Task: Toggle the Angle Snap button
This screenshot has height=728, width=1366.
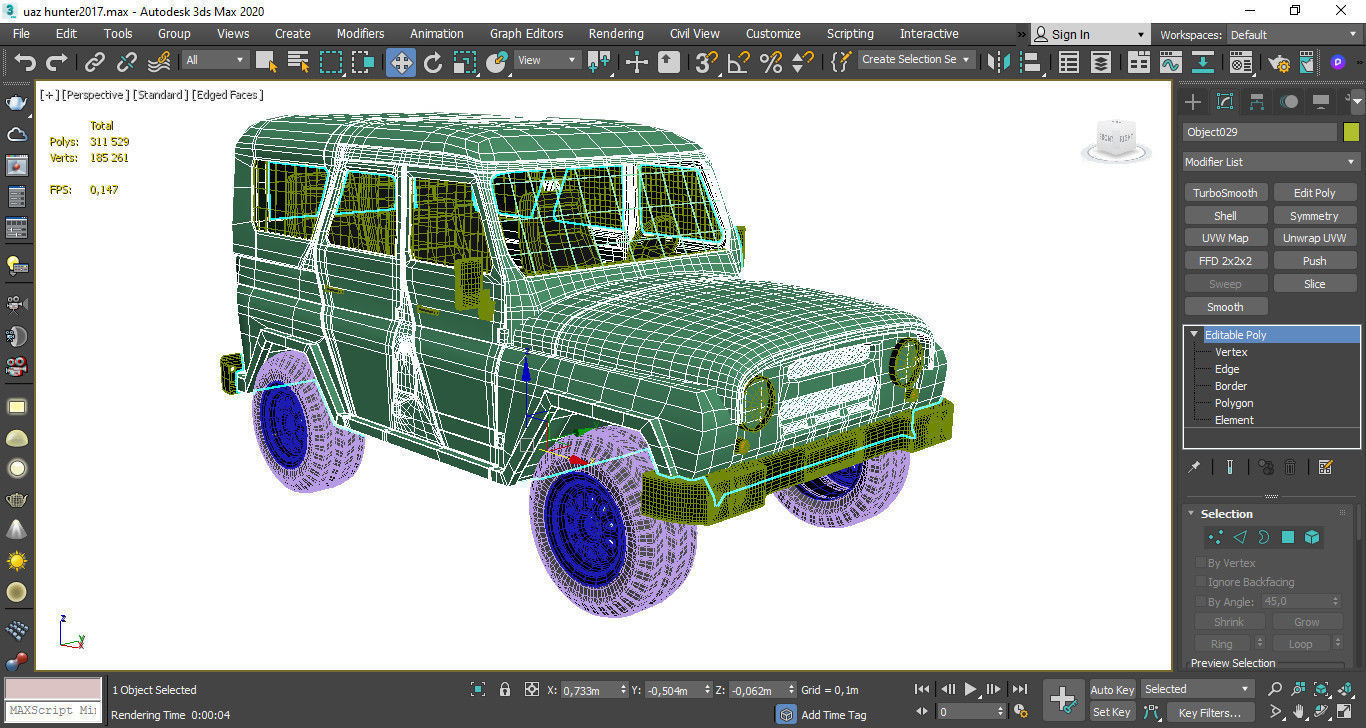Action: [x=739, y=62]
